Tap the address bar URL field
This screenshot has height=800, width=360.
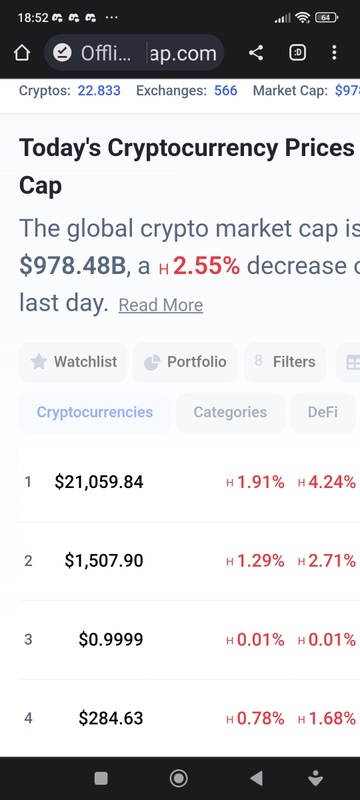tap(134, 53)
